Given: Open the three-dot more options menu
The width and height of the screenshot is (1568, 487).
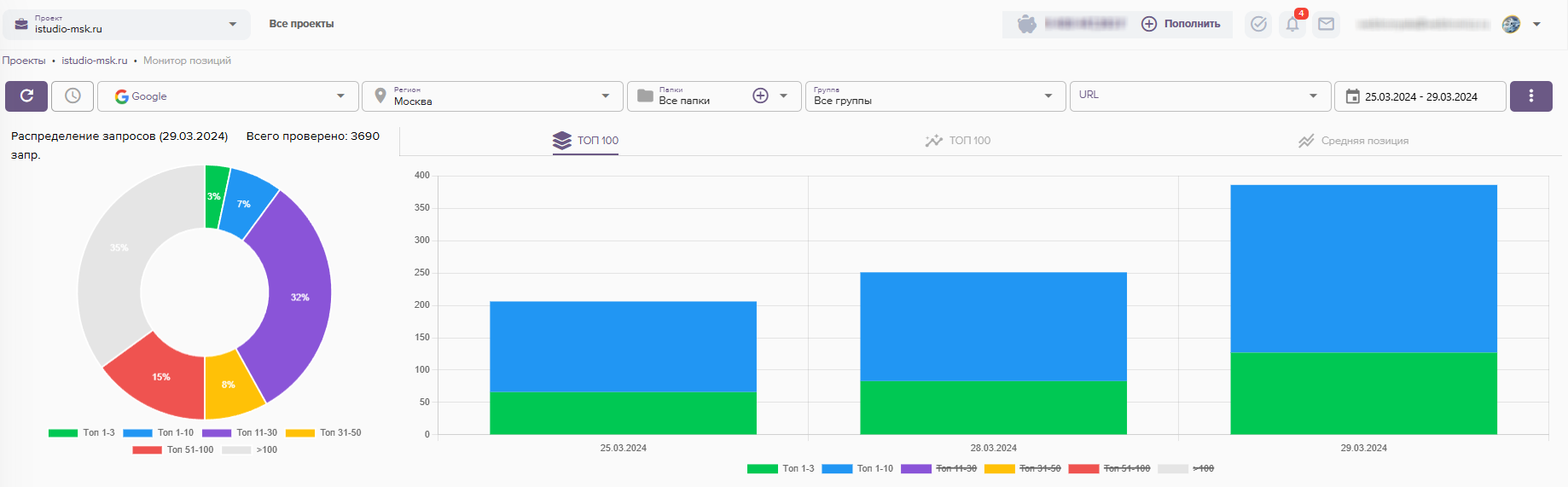Looking at the screenshot, I should click(x=1530, y=96).
